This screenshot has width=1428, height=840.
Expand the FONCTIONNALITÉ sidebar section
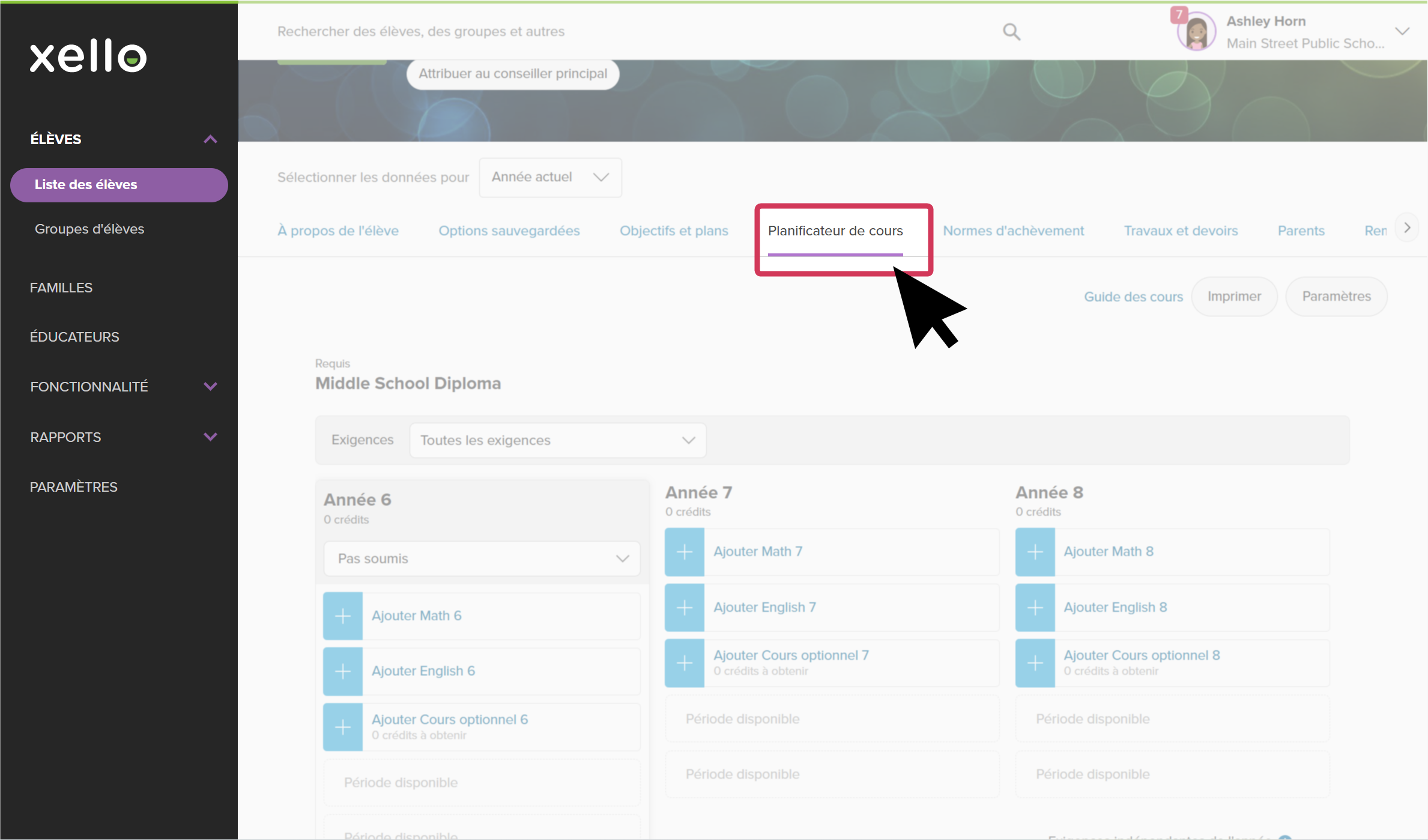click(210, 387)
